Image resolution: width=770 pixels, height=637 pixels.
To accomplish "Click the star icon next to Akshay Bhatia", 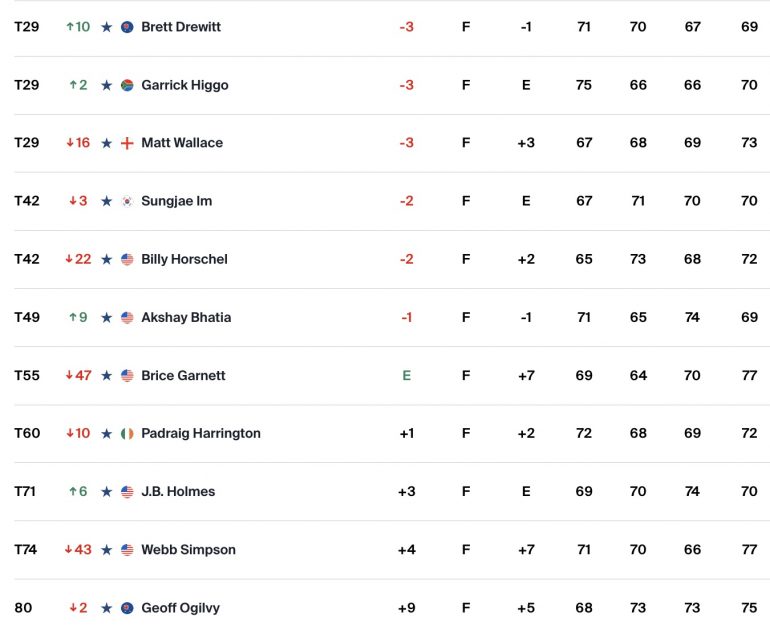I will [107, 318].
